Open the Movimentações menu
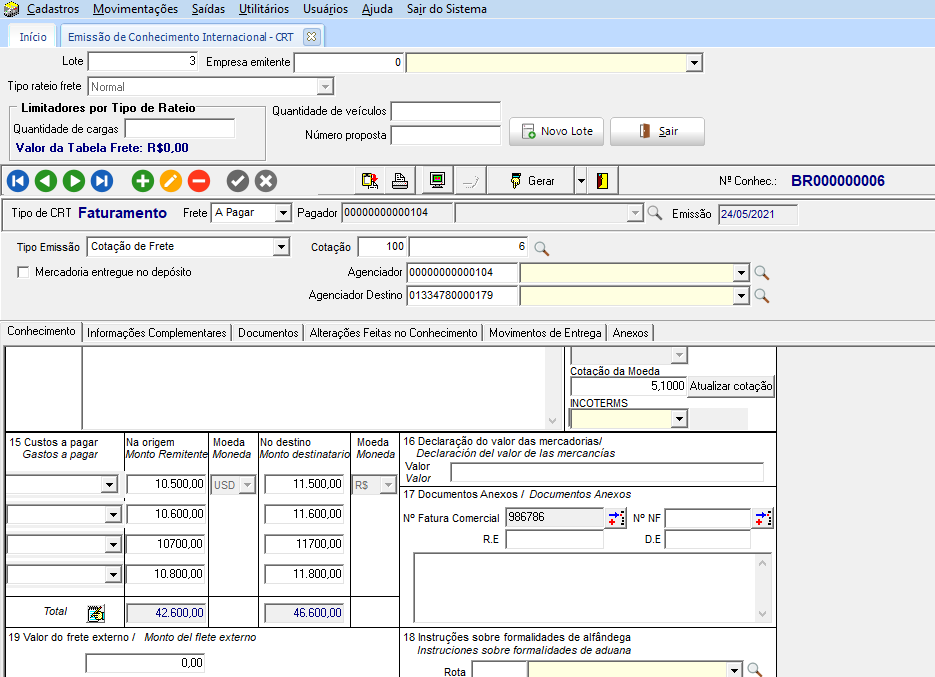Screen dimensions: 935x677 135,9
